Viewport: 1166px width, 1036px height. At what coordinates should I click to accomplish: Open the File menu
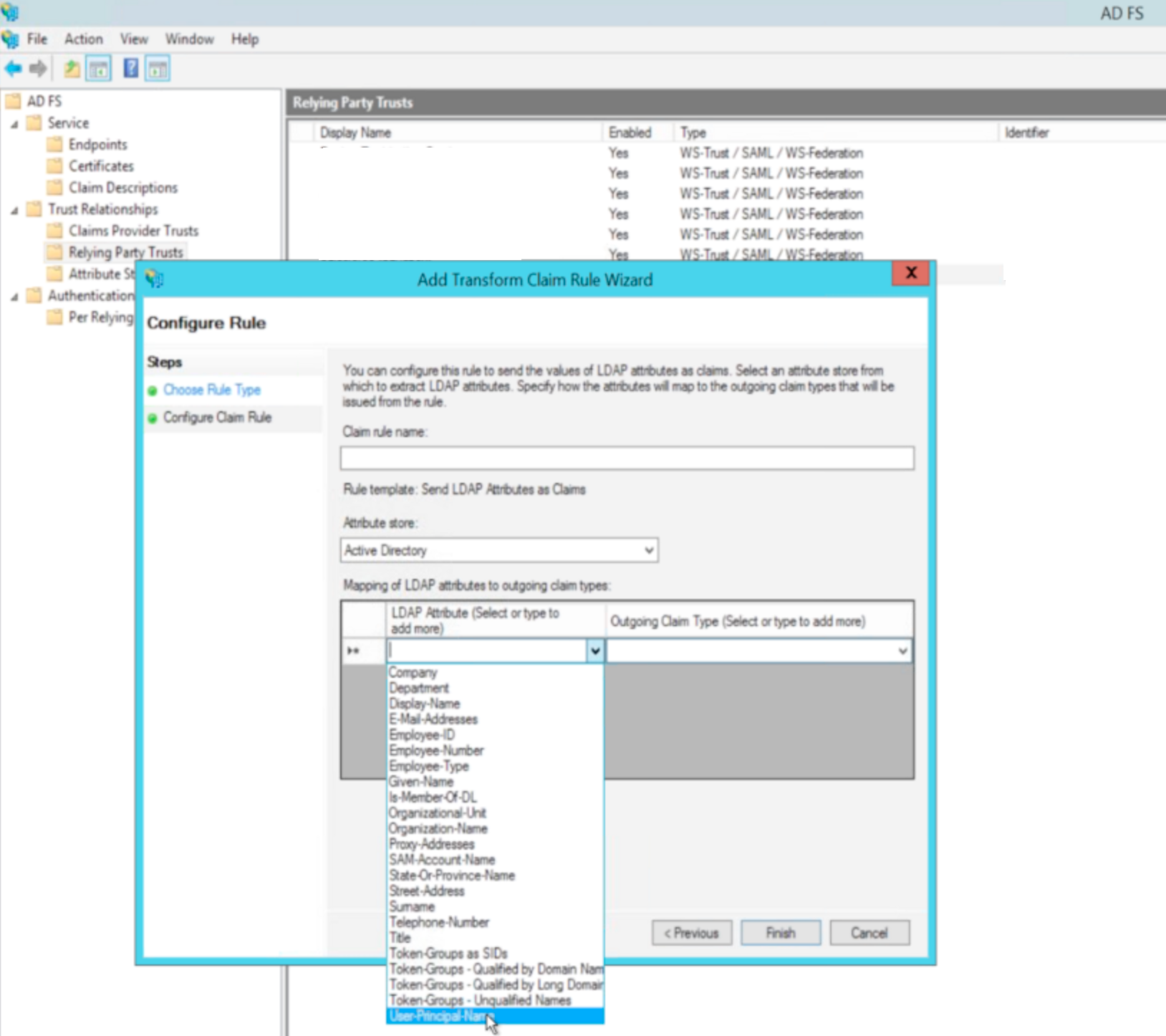(37, 39)
